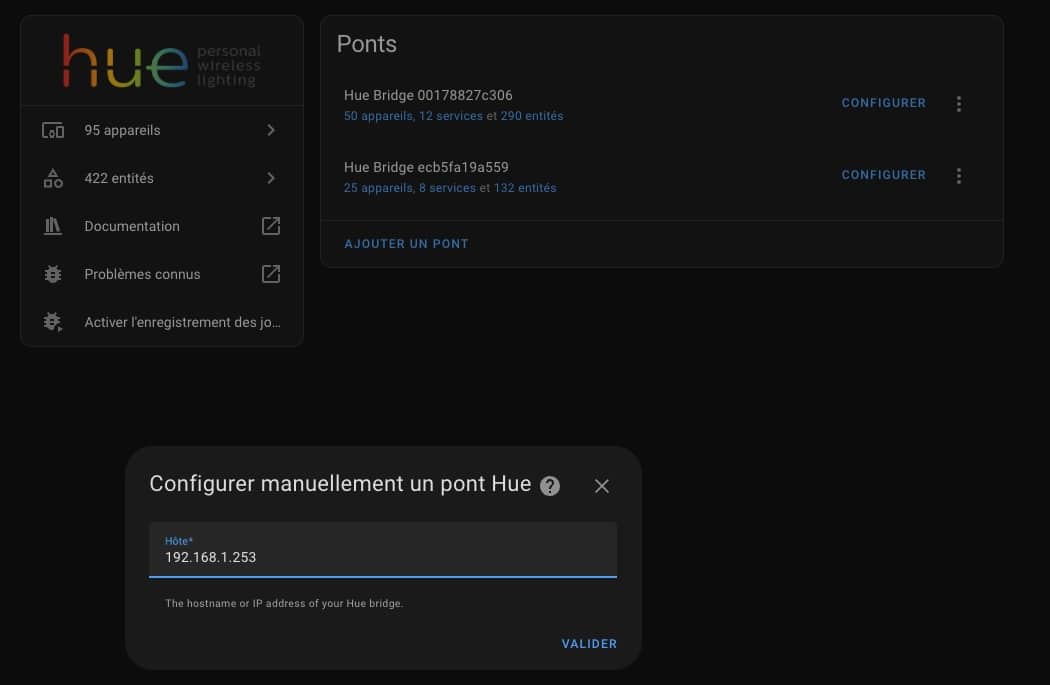This screenshot has width=1050, height=685.
Task: Open external link icon next to Documentation
Action: (x=271, y=226)
